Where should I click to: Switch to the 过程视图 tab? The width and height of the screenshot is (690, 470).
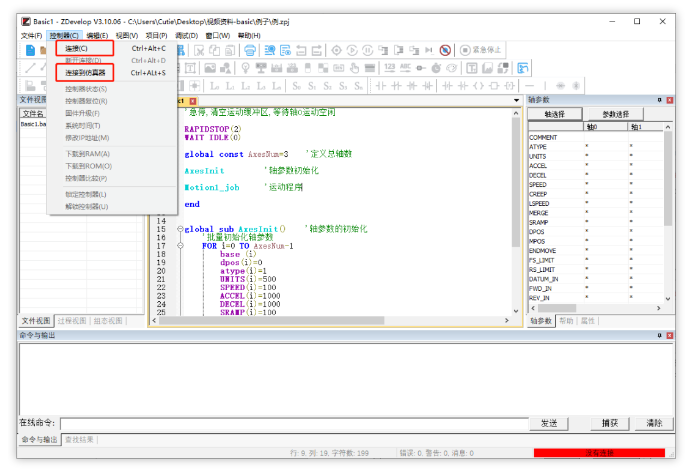tap(72, 321)
